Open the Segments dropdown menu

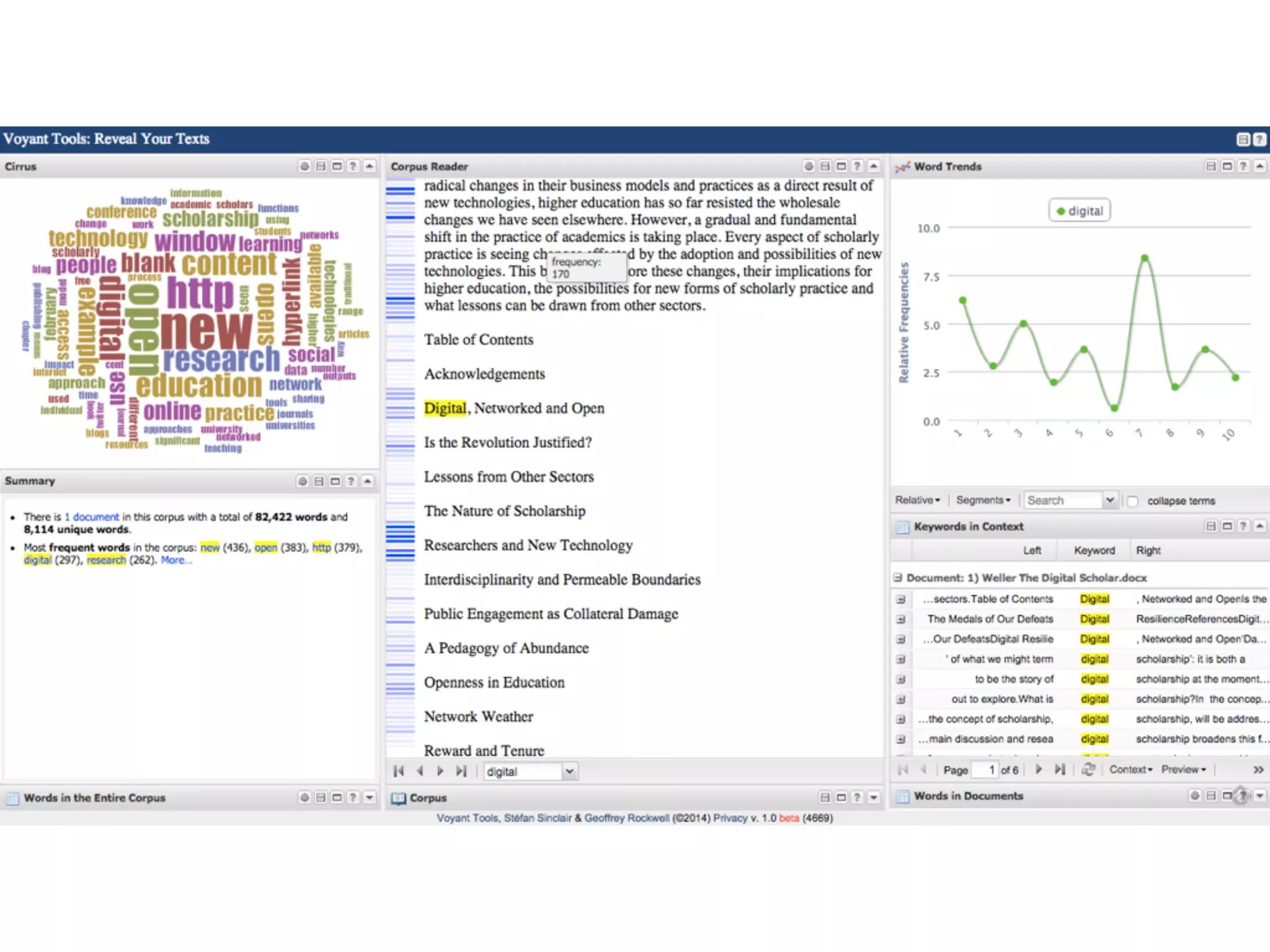coord(983,500)
